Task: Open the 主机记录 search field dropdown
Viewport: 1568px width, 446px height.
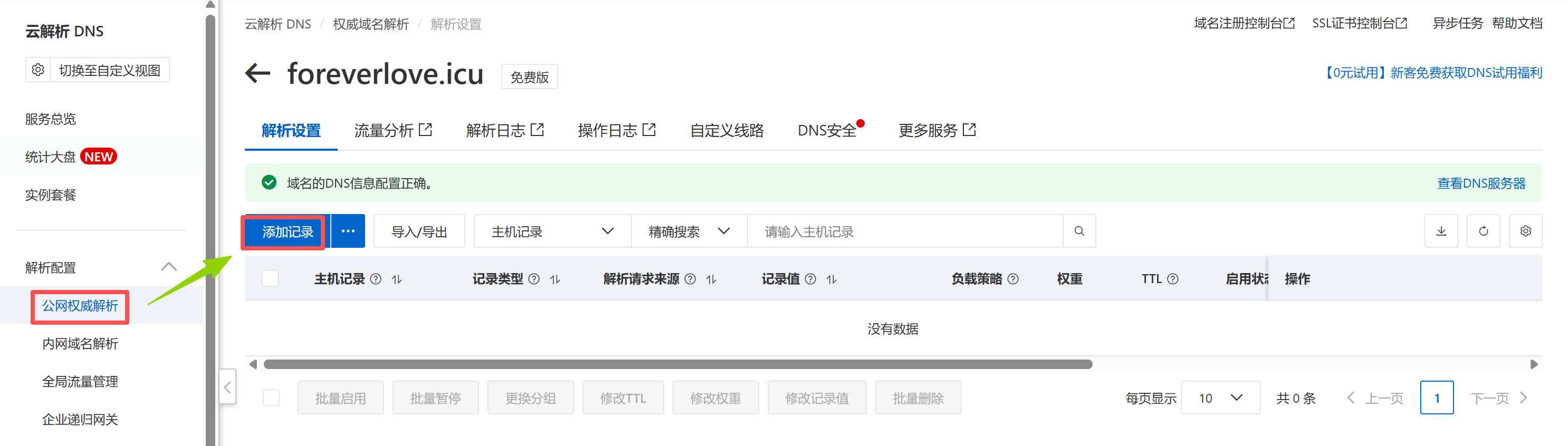Action: 552,231
